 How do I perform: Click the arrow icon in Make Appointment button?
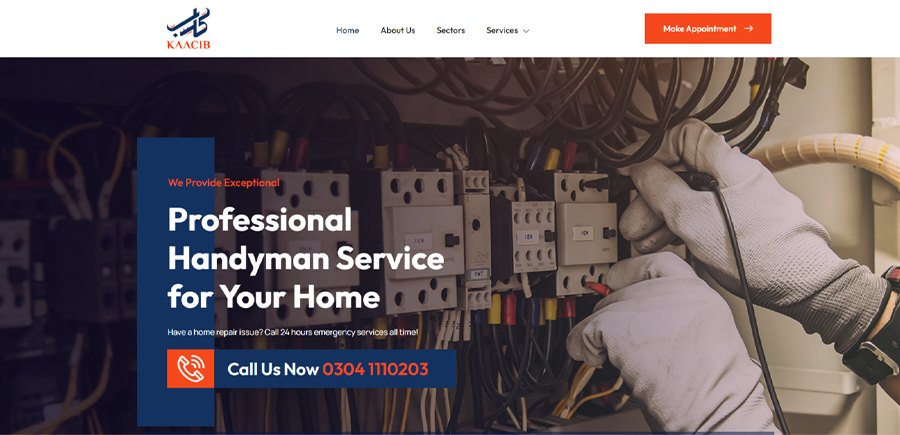[748, 29]
